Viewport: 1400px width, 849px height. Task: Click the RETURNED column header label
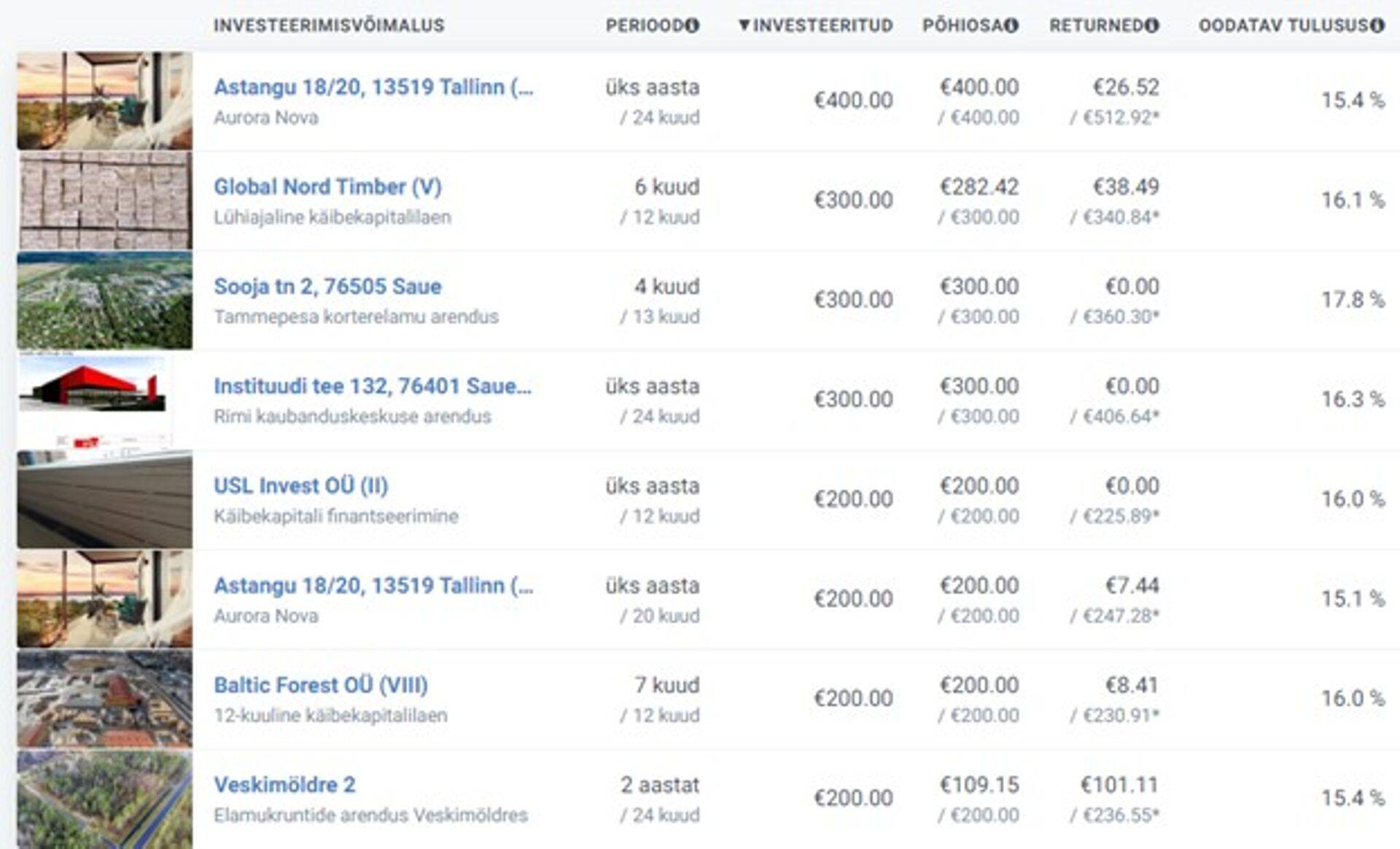1101,26
